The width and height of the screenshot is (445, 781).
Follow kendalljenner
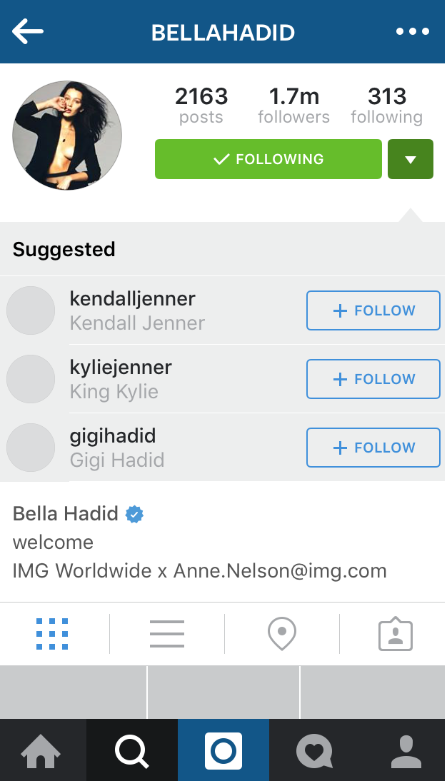click(373, 310)
